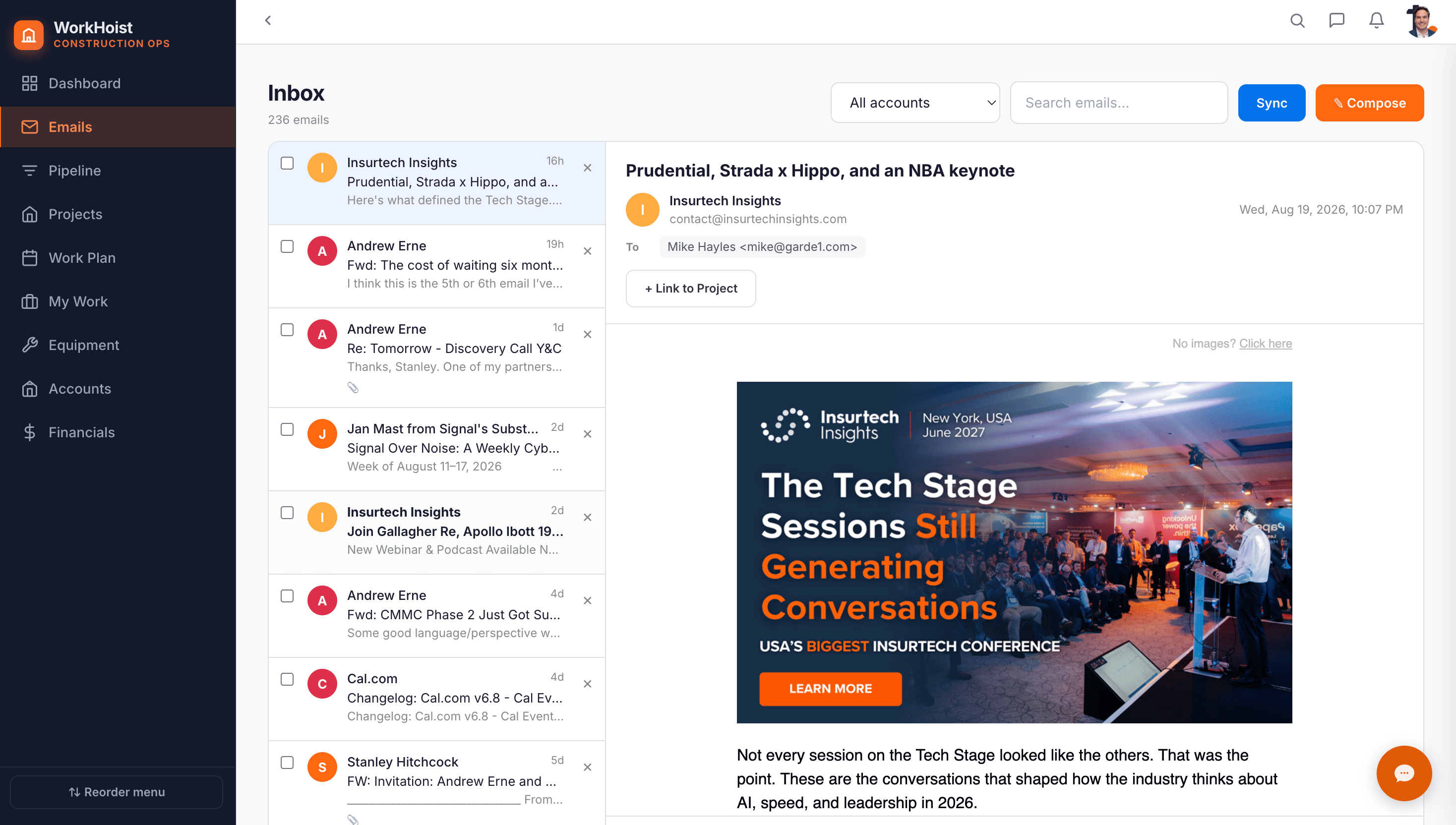This screenshot has height=825, width=1456.
Task: Select checkbox for Prudential, Strada x Hippo email
Action: [287, 163]
